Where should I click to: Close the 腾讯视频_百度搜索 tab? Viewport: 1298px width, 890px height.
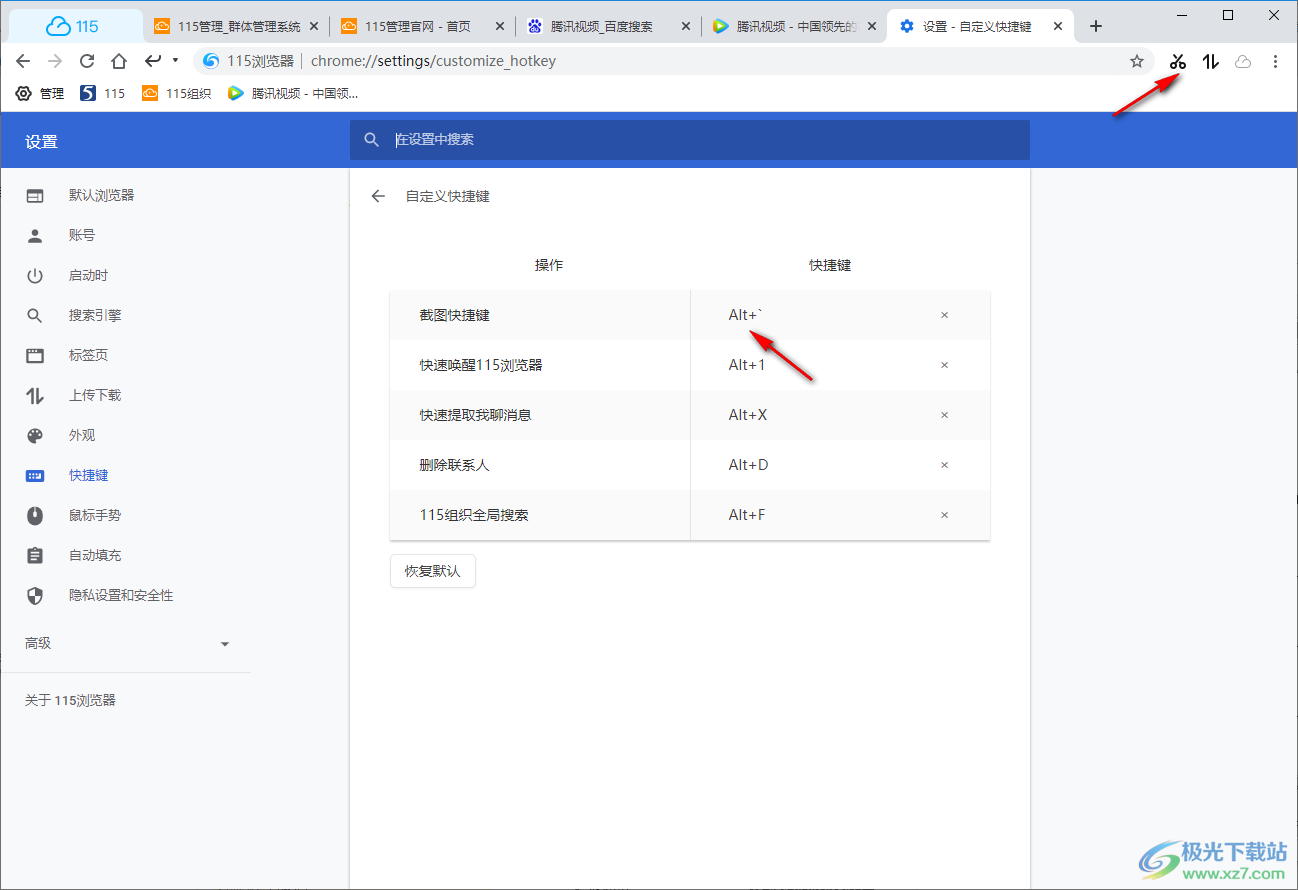[687, 26]
